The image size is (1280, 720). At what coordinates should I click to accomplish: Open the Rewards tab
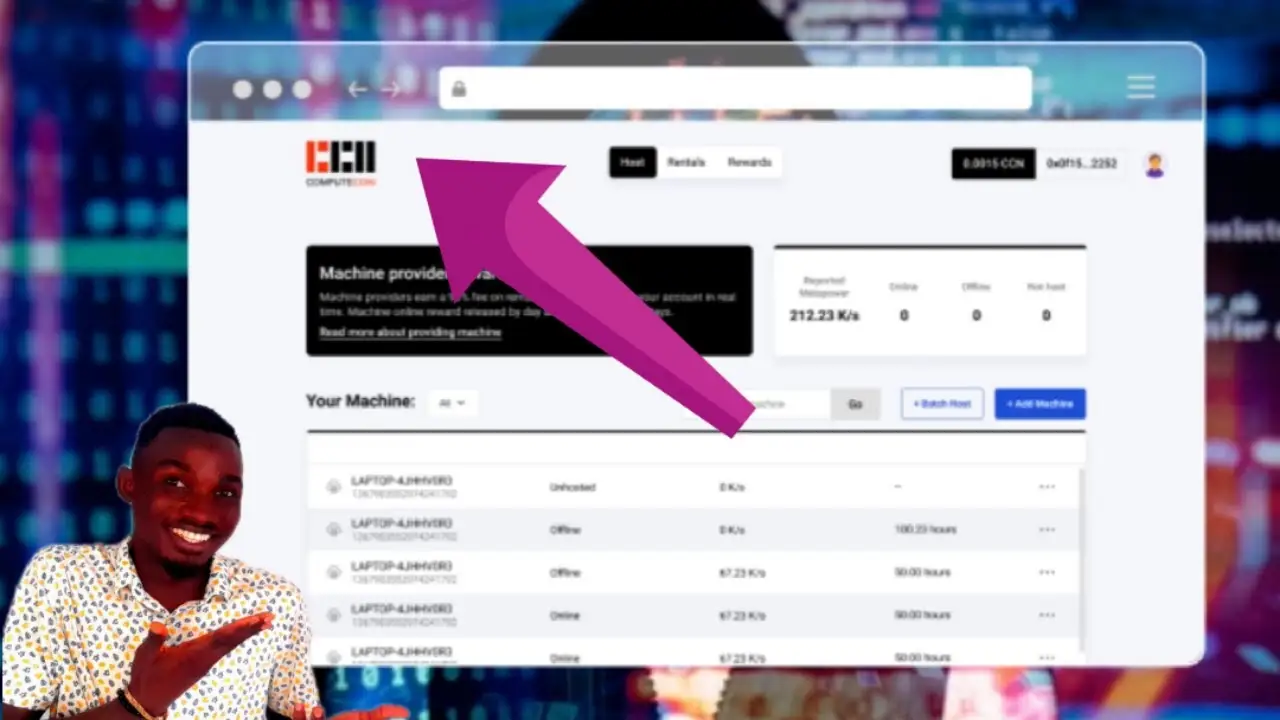point(749,162)
